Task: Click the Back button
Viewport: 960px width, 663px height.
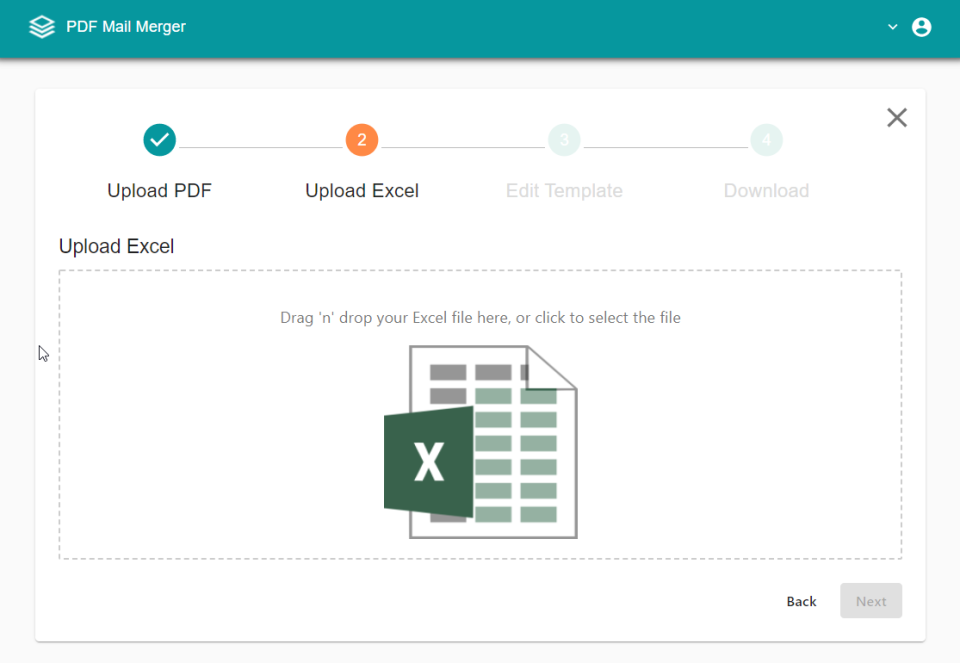Action: [x=801, y=601]
